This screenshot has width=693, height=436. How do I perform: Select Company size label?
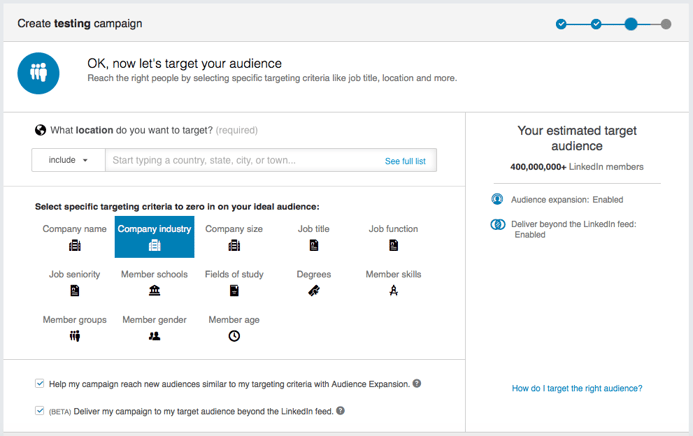click(x=234, y=229)
